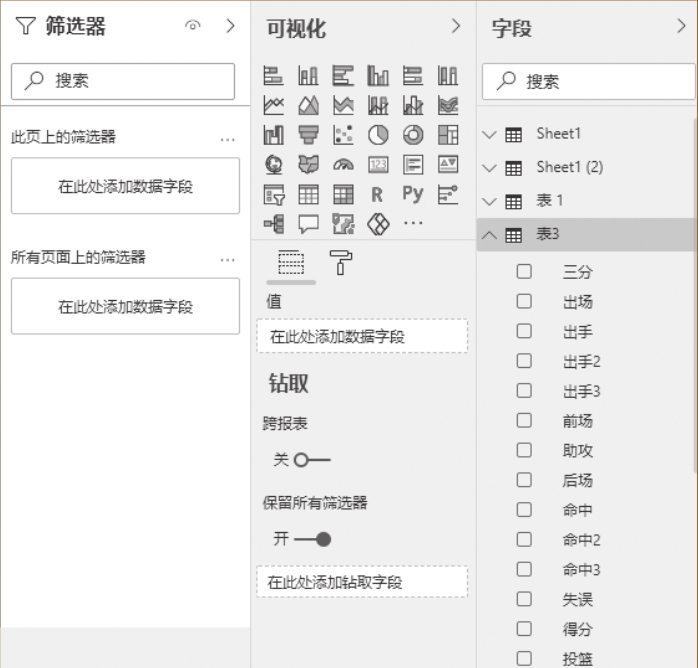Tick the 三分 field checkbox

[524, 271]
